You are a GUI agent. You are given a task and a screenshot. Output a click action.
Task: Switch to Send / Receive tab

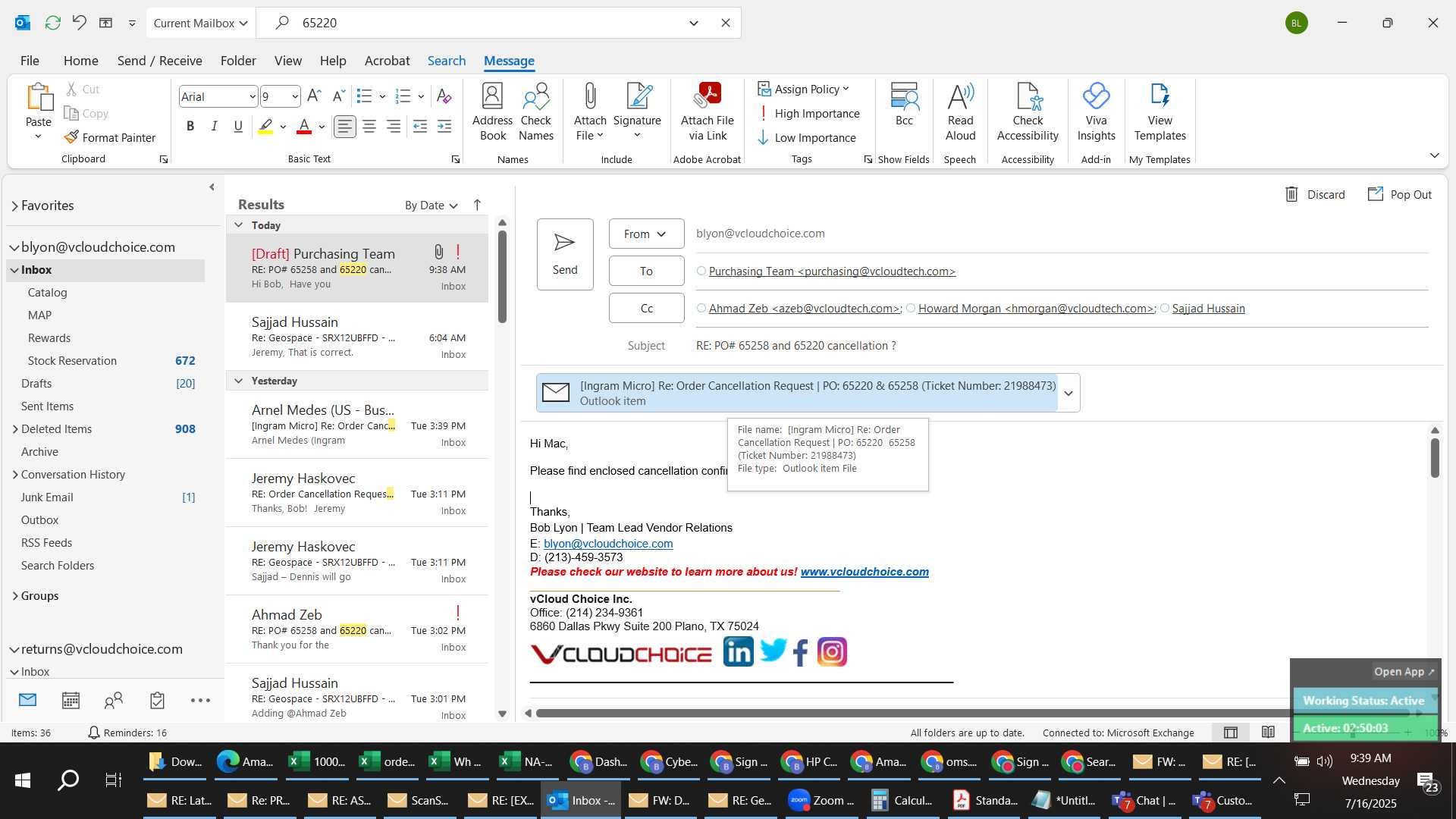(159, 61)
